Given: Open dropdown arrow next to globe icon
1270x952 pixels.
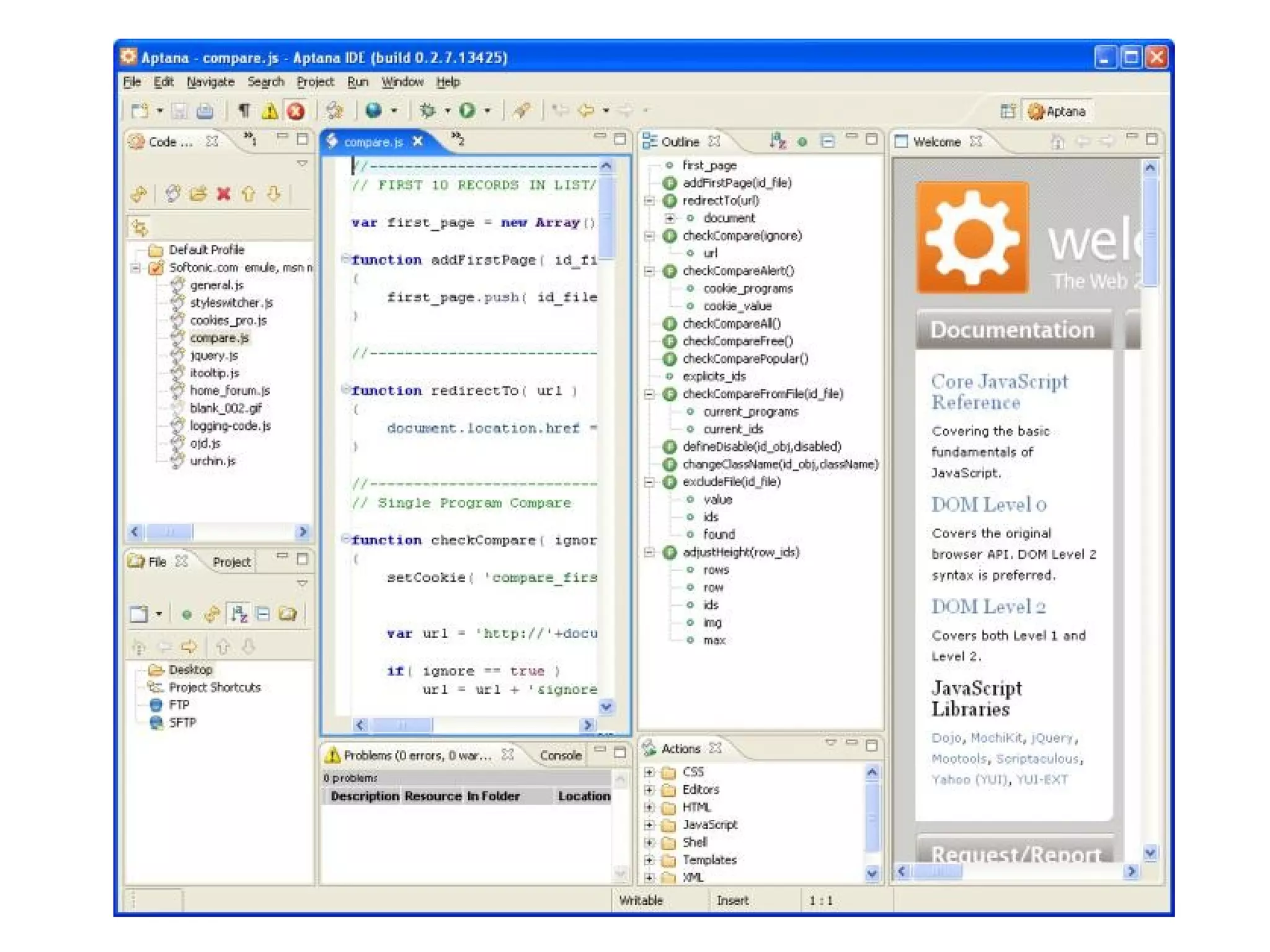Looking at the screenshot, I should point(394,111).
